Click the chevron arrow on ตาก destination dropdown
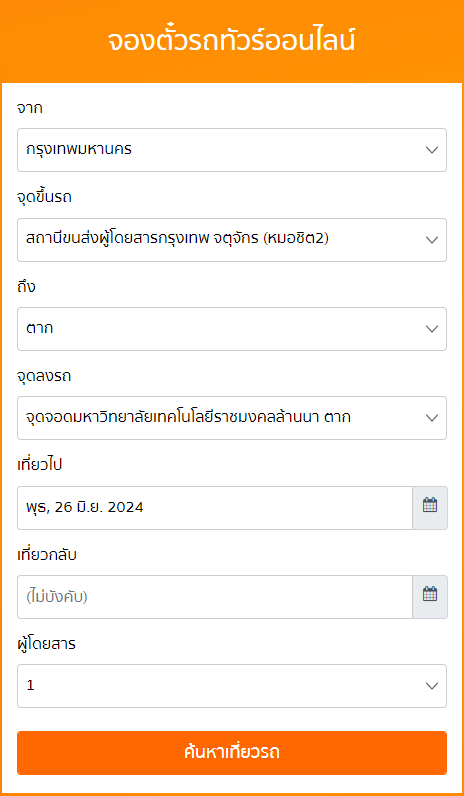464x796 pixels. (x=432, y=329)
